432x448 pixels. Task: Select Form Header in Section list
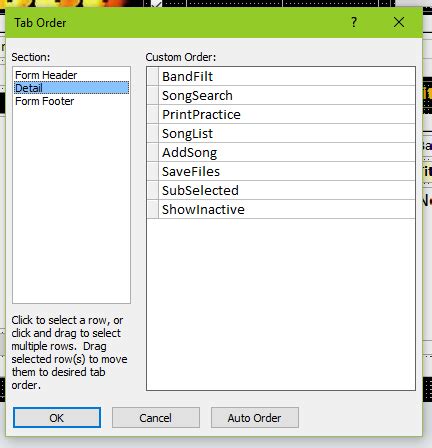(x=71, y=75)
